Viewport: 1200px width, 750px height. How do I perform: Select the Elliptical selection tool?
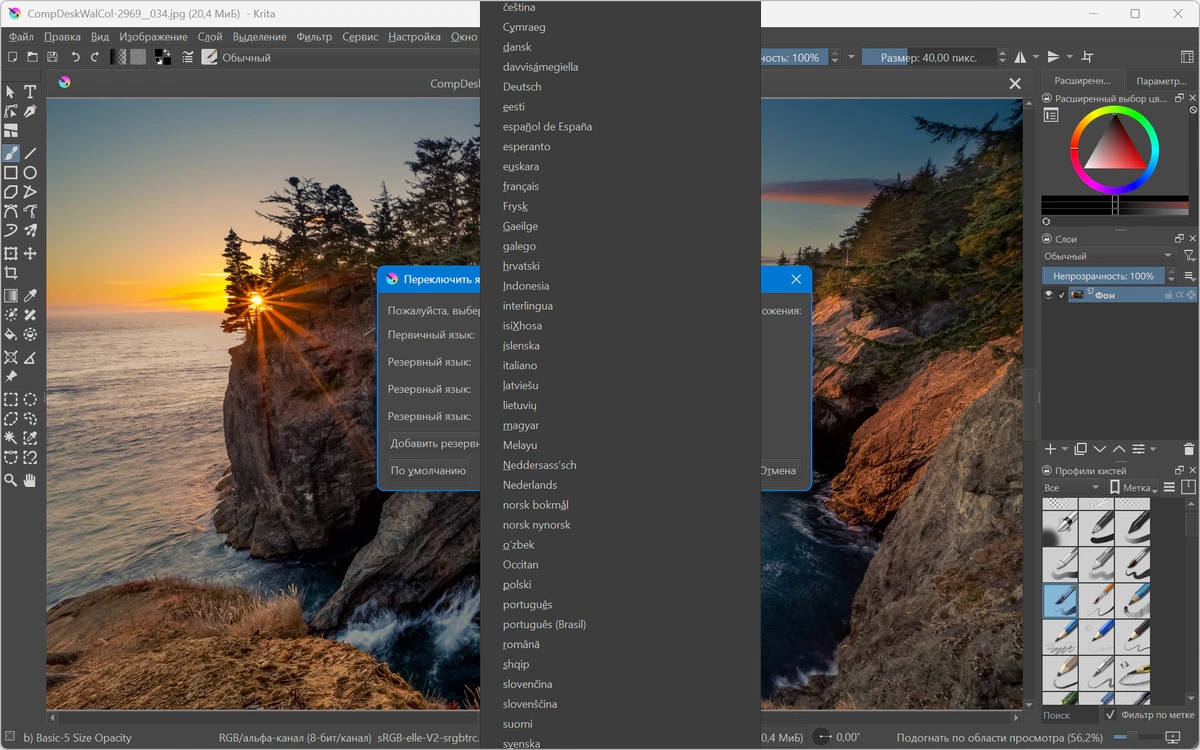(x=30, y=400)
